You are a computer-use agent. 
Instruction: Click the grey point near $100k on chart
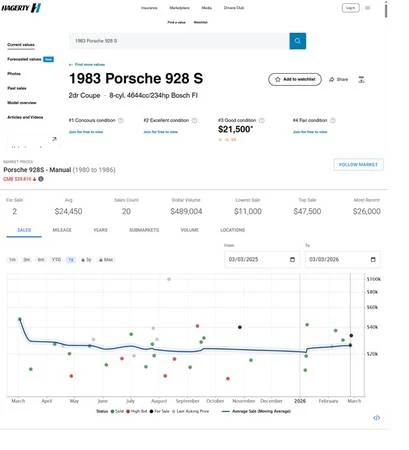click(x=169, y=279)
